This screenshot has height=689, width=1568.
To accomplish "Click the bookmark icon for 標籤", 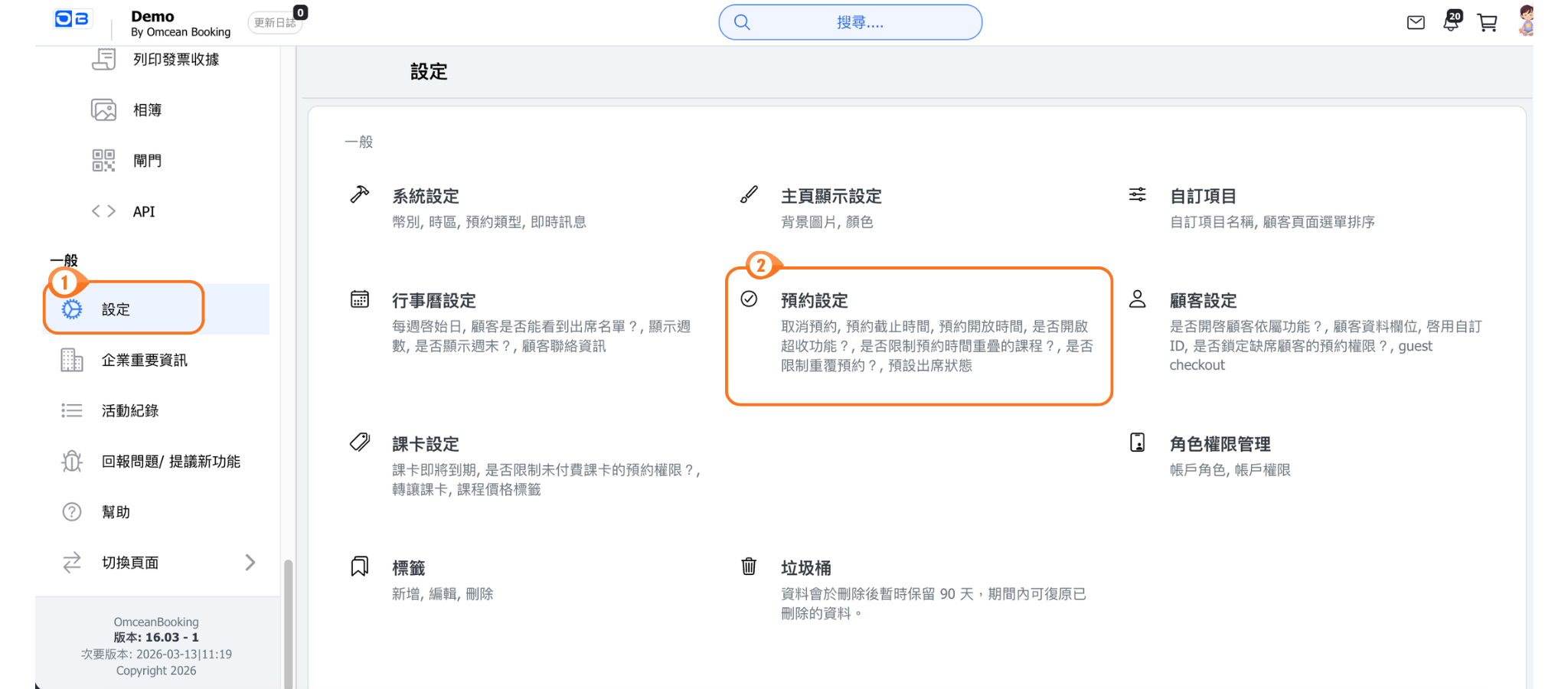I will click(360, 567).
